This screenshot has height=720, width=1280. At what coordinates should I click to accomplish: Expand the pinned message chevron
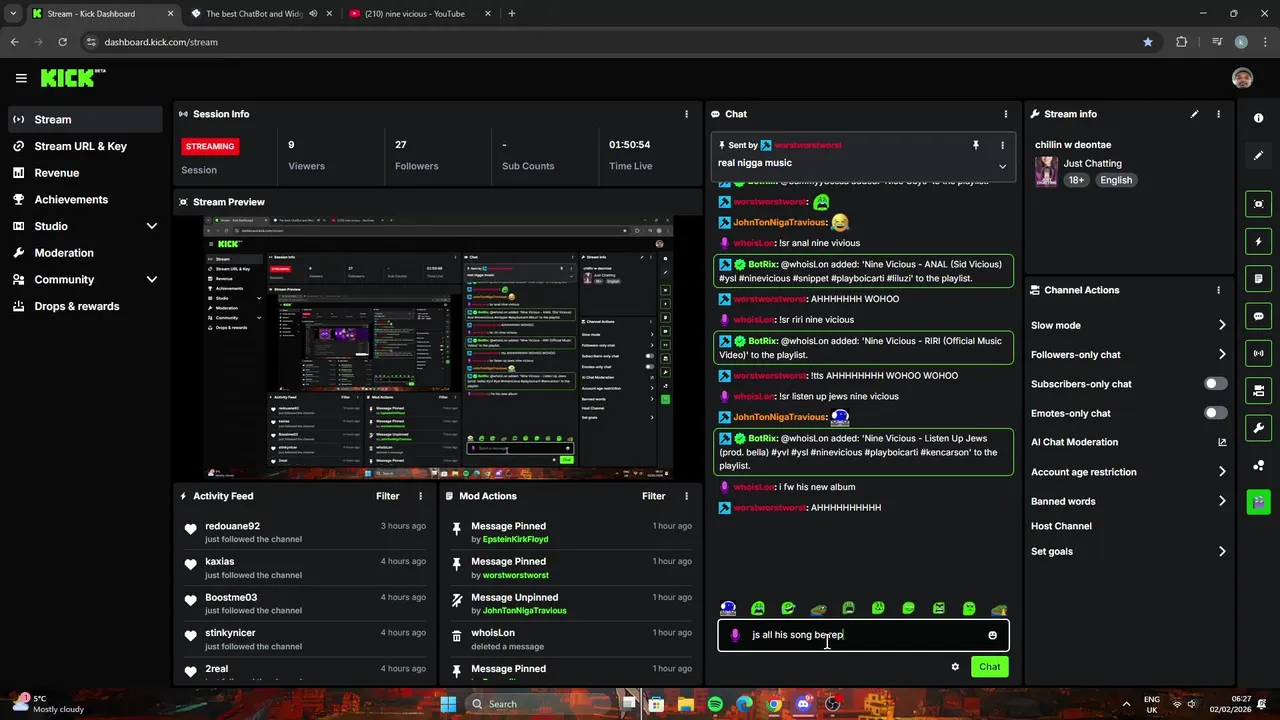(x=1002, y=166)
